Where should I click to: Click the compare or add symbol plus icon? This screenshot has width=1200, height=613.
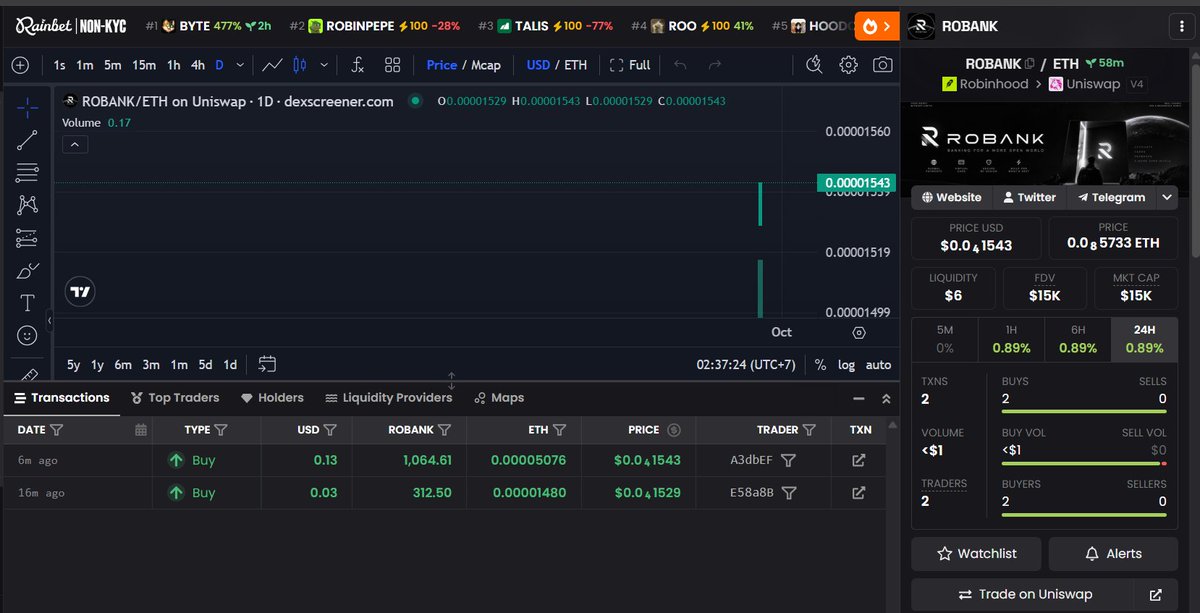click(20, 65)
